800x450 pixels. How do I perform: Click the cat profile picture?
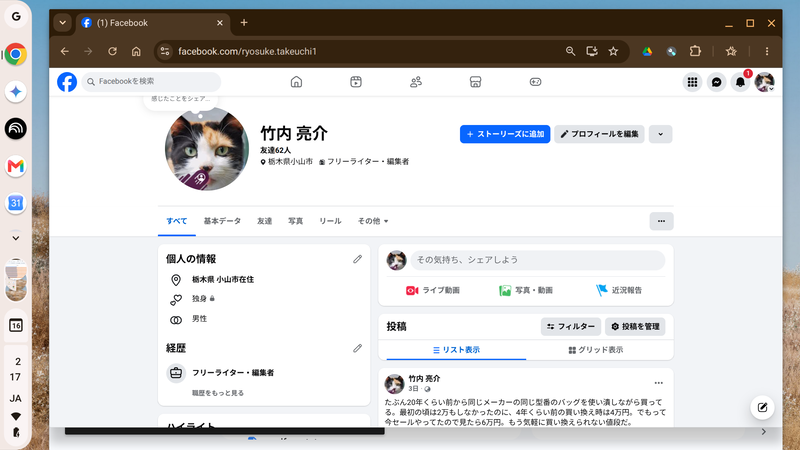(207, 149)
